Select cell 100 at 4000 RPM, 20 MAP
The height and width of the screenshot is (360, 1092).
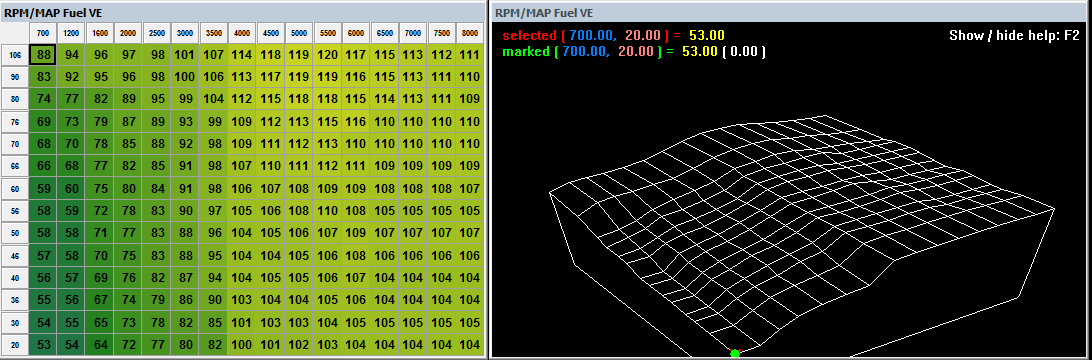click(x=242, y=344)
